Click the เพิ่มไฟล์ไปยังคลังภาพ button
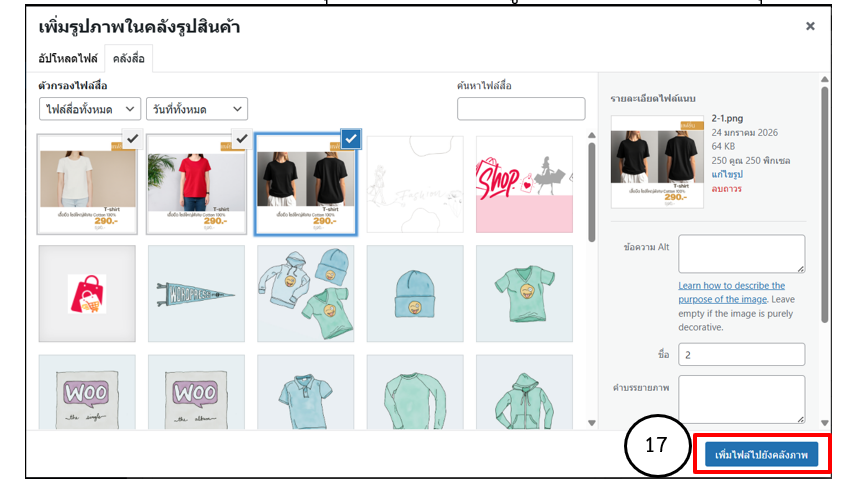Viewport: 848px width, 482px height. (x=761, y=454)
